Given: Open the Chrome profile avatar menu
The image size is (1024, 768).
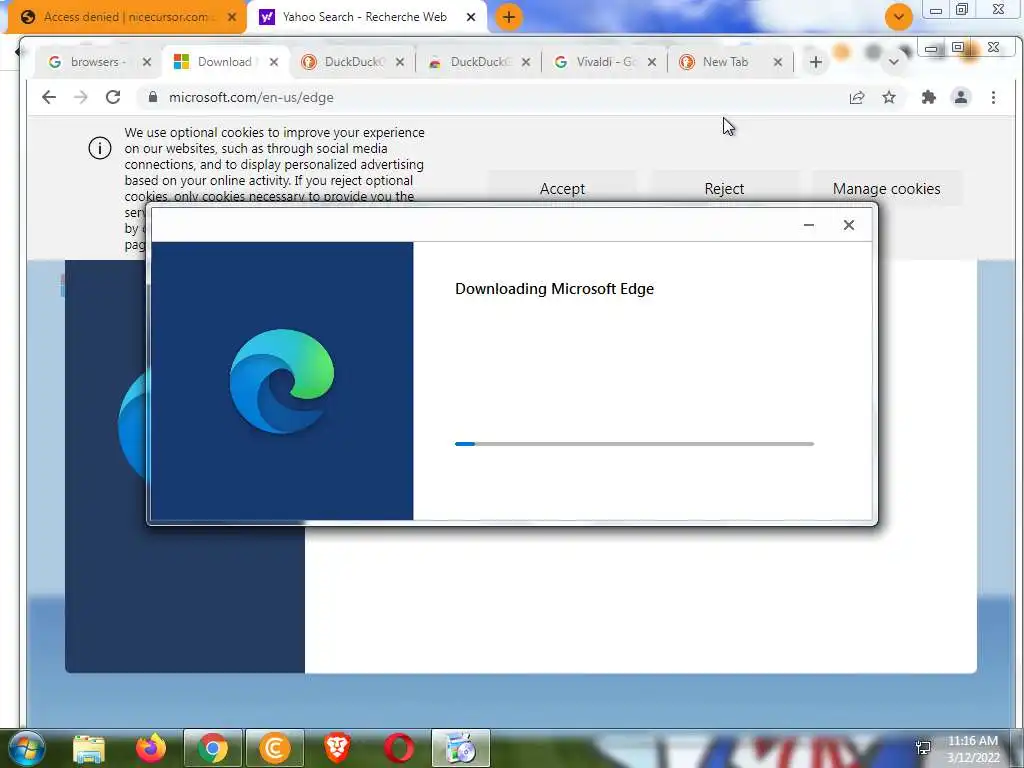Looking at the screenshot, I should [x=961, y=97].
